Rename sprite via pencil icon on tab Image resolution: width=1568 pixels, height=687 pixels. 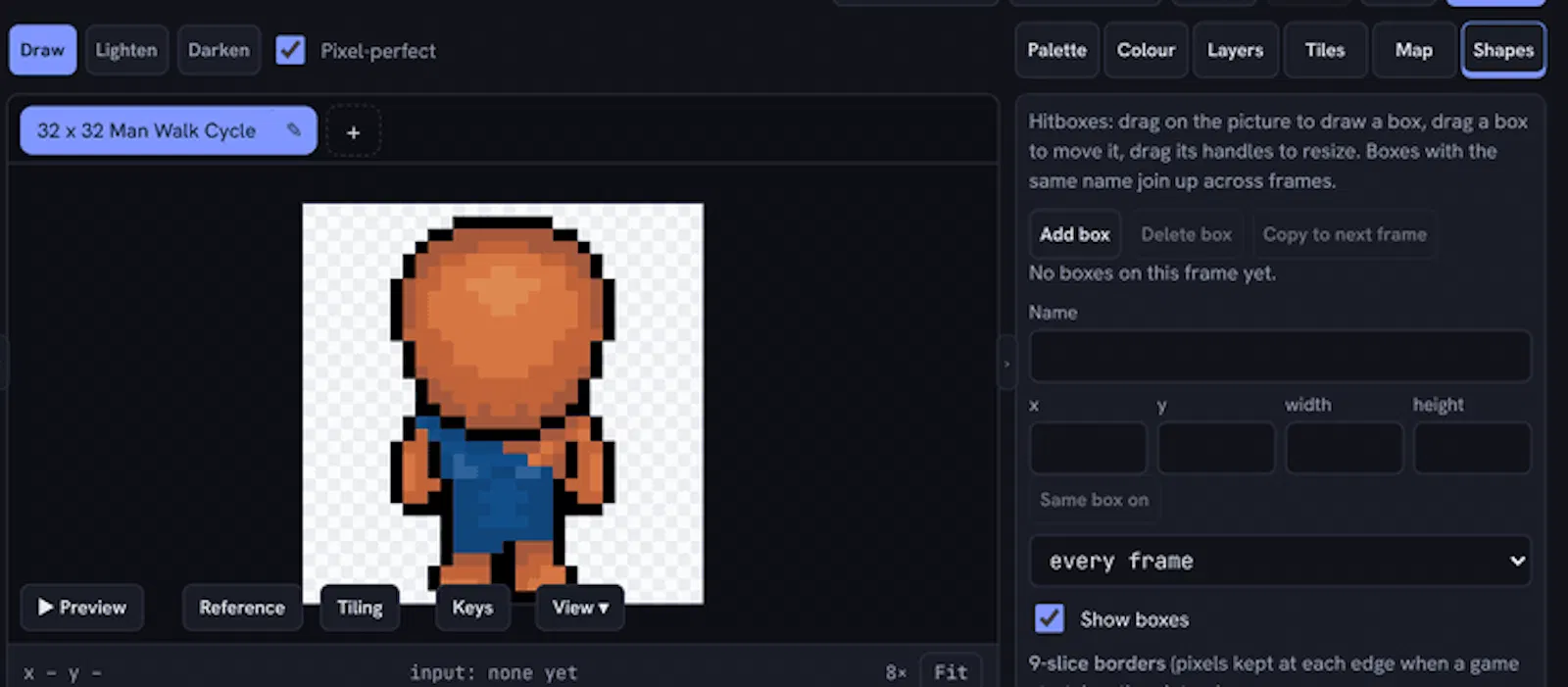coord(293,129)
